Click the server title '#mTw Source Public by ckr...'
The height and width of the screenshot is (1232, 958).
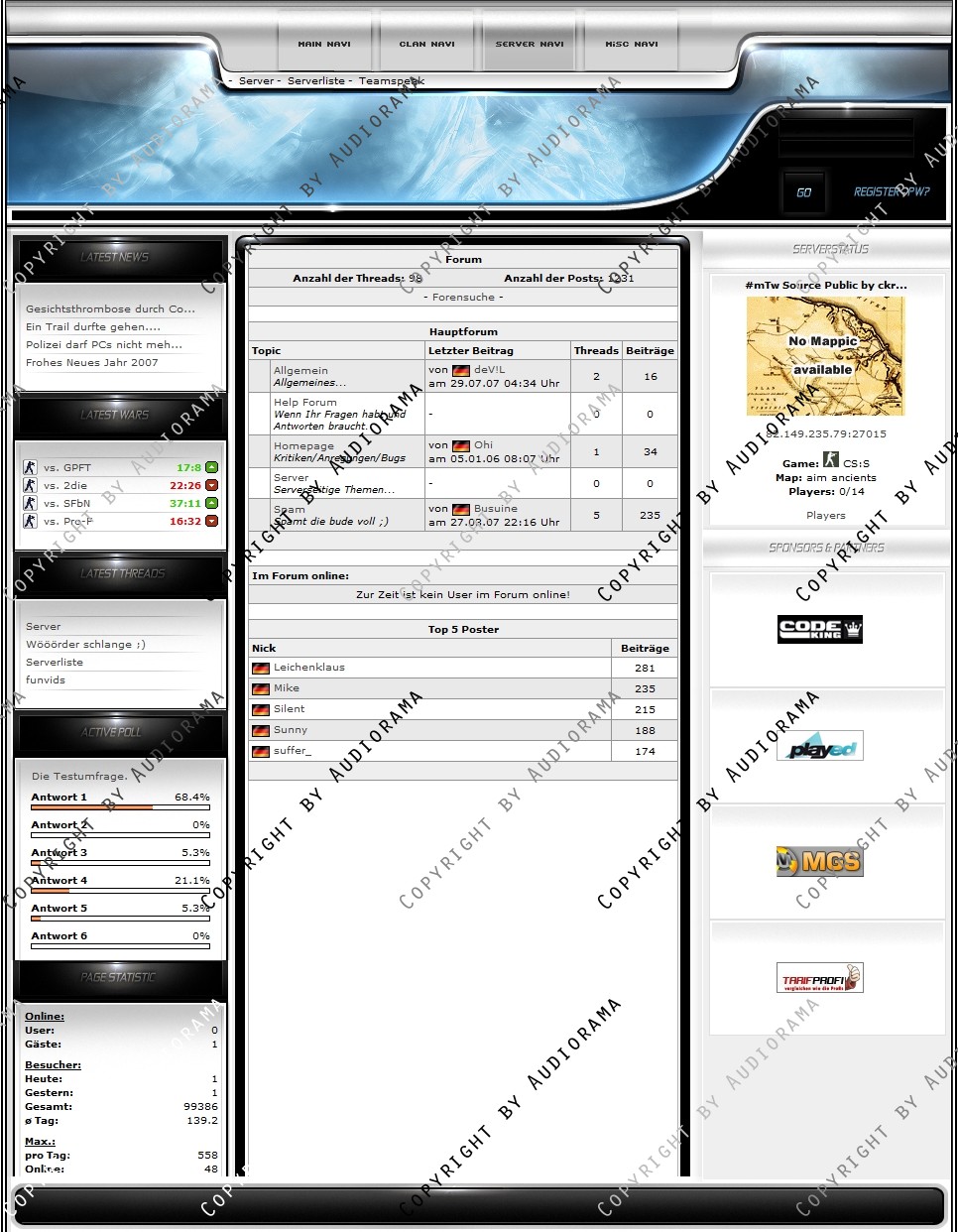[826, 285]
